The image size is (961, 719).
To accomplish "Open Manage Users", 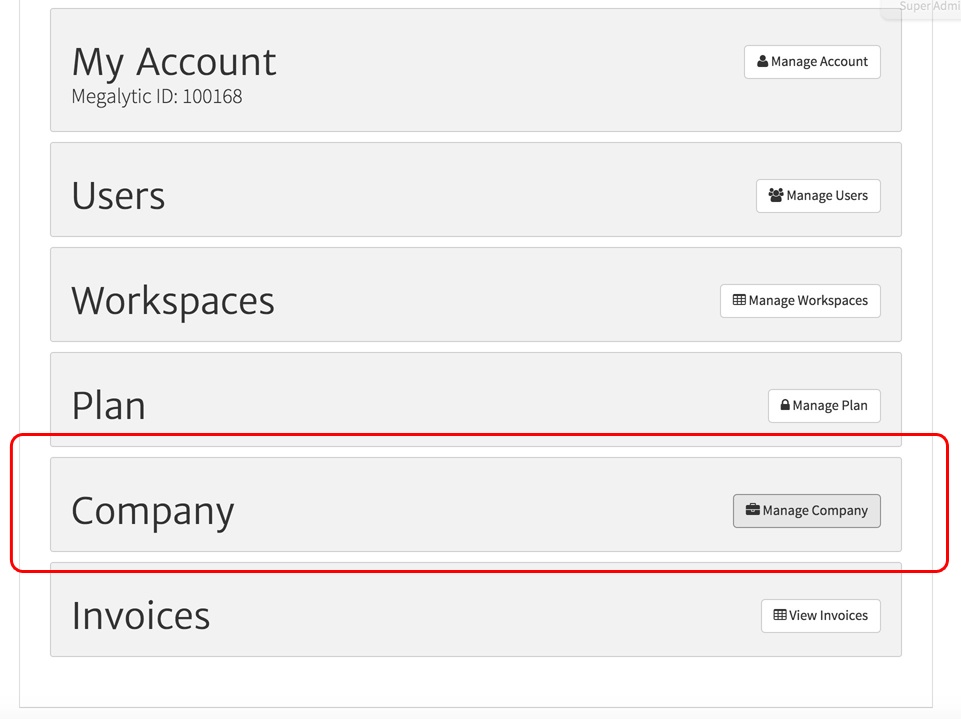I will (818, 196).
